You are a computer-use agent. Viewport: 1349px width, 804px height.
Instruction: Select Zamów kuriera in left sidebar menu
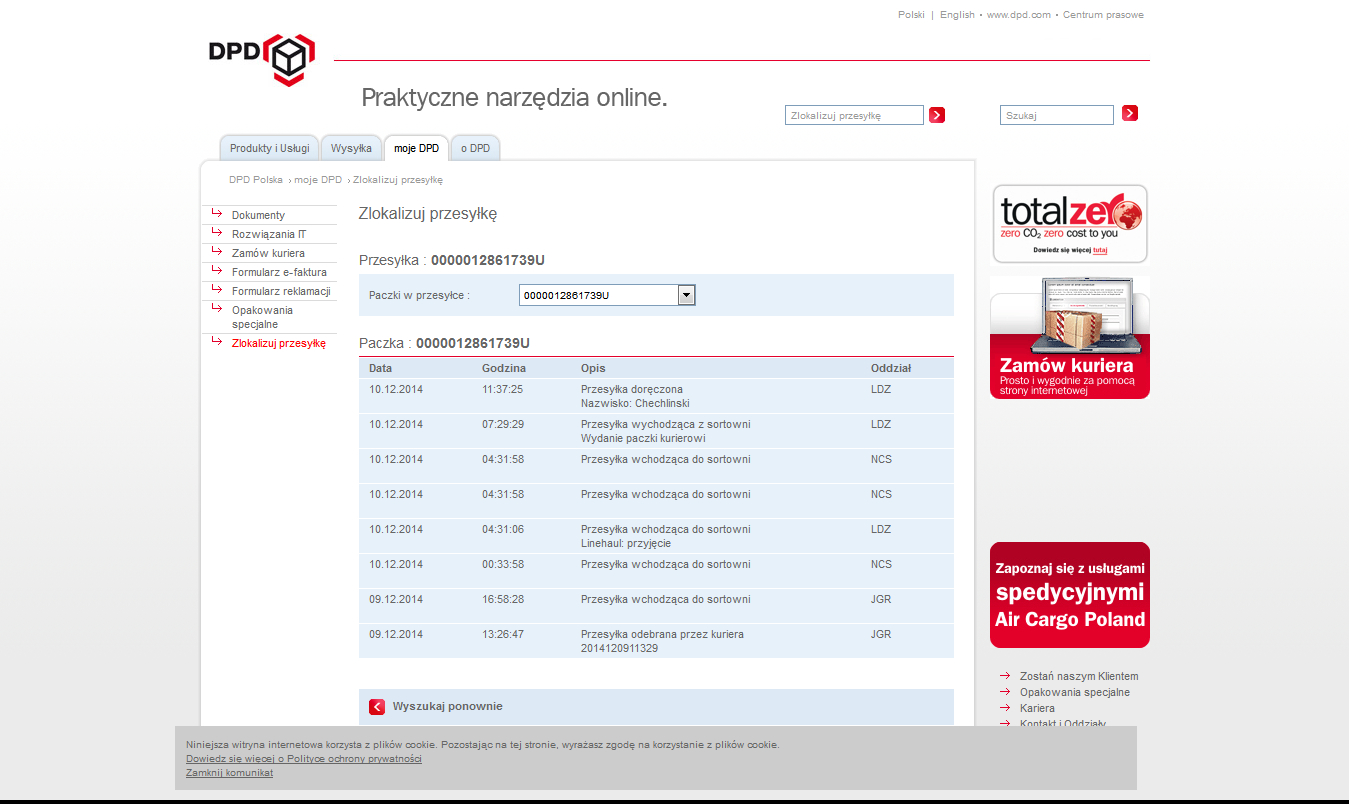(x=268, y=253)
